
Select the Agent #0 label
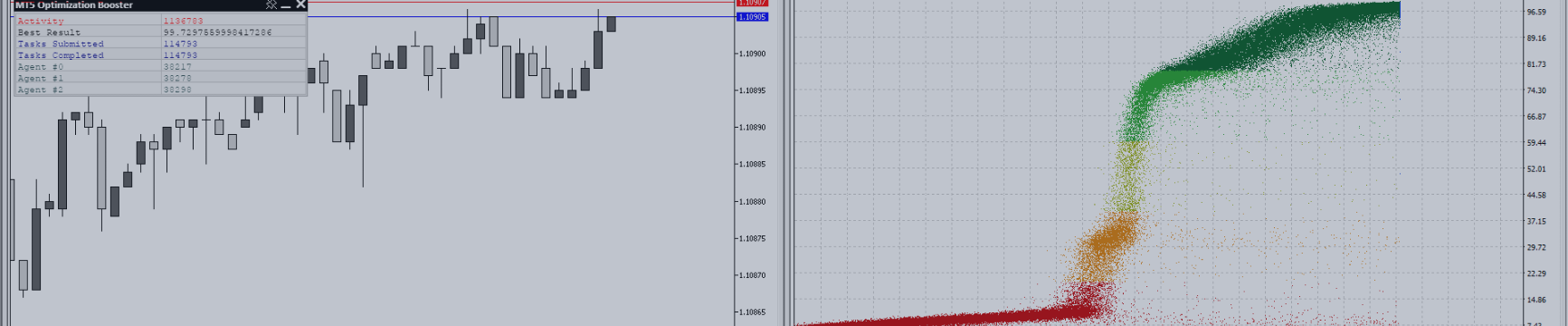41,67
